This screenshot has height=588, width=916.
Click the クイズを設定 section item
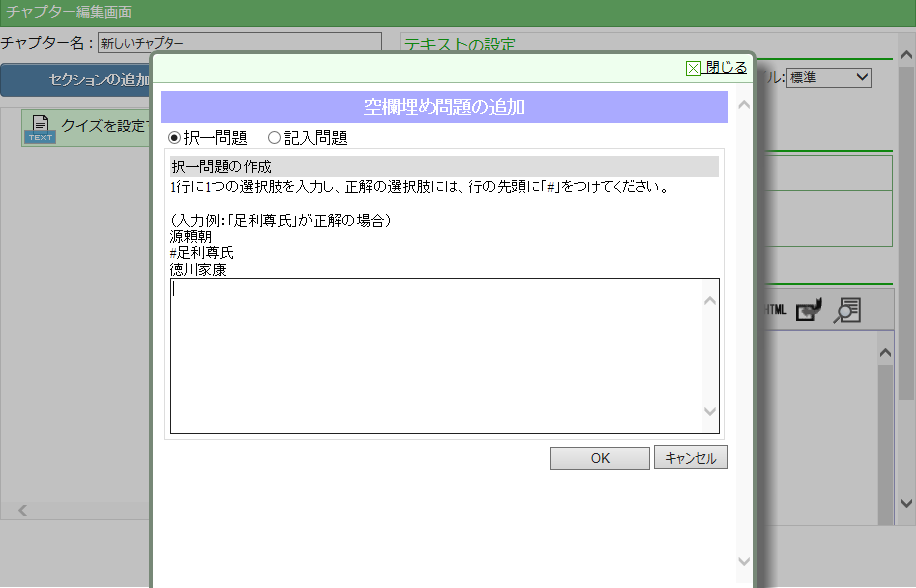click(x=86, y=128)
